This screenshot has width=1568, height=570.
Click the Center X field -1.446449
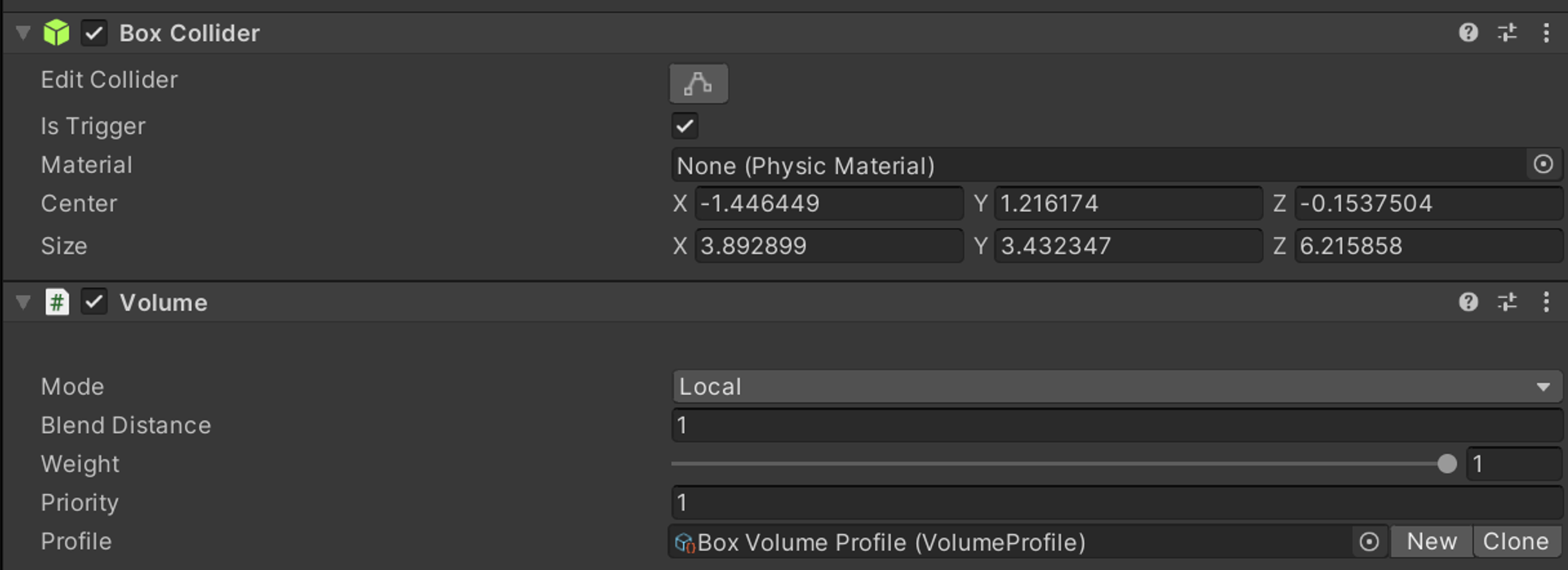point(829,204)
